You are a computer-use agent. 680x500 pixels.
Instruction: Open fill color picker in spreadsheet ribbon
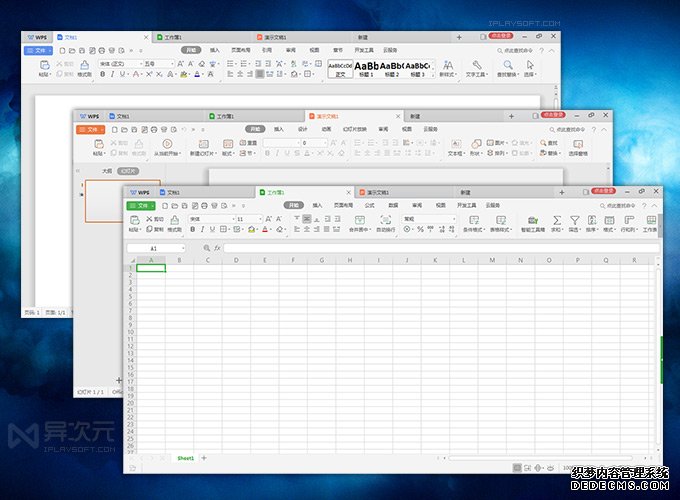[252, 229]
